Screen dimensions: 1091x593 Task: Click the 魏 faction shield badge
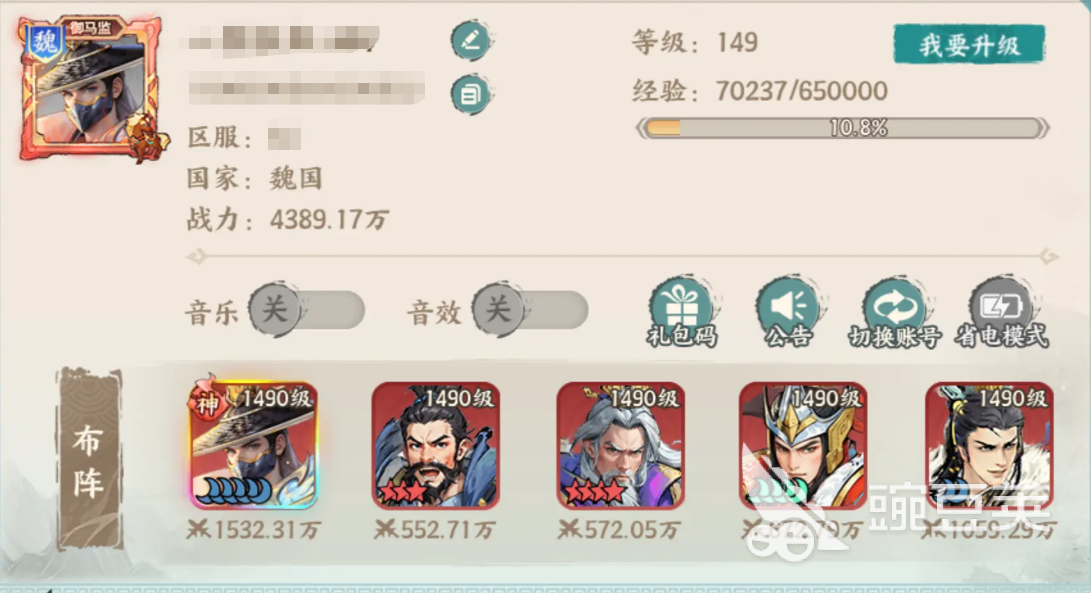pos(45,43)
